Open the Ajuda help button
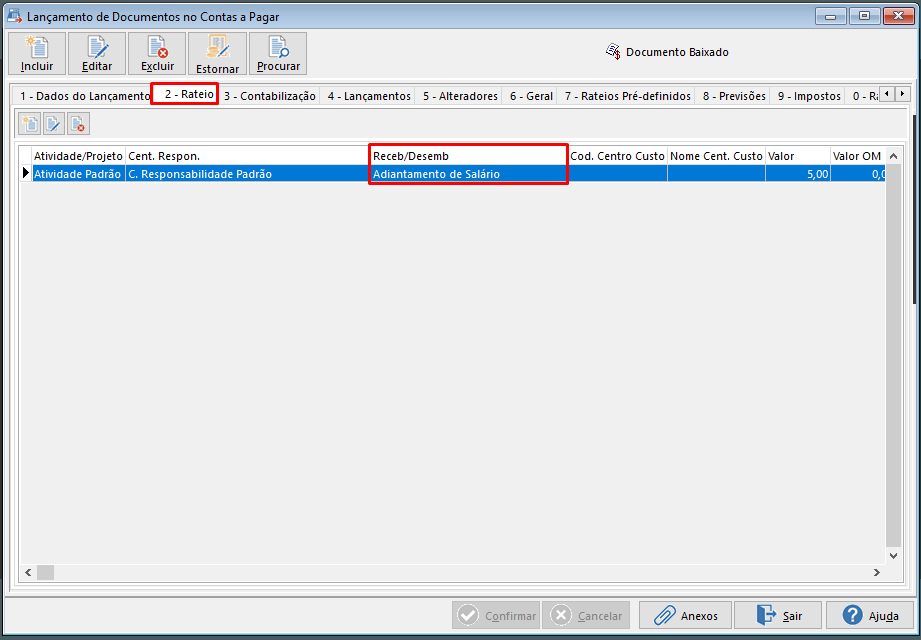 pyautogui.click(x=870, y=615)
